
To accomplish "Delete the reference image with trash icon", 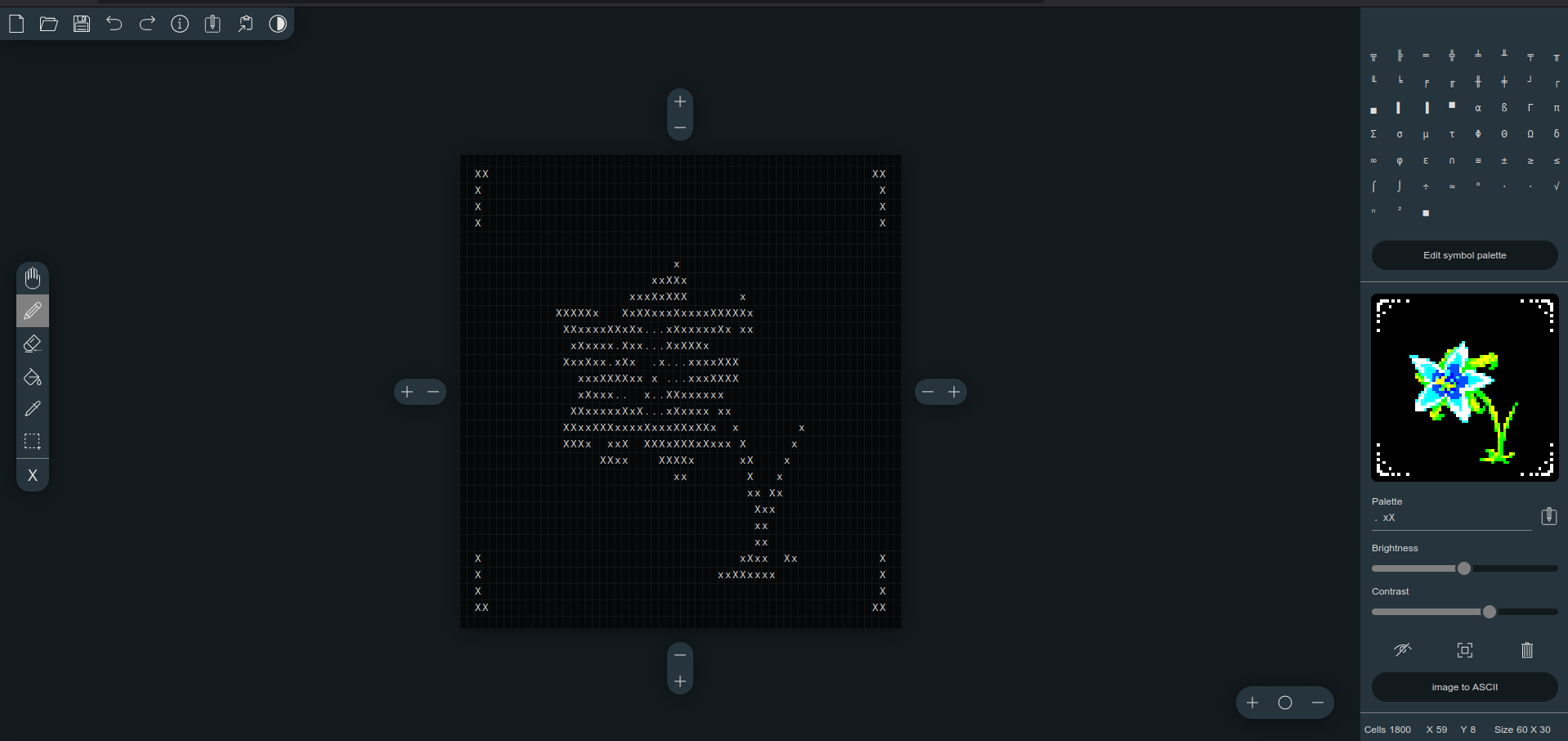I will (1526, 650).
